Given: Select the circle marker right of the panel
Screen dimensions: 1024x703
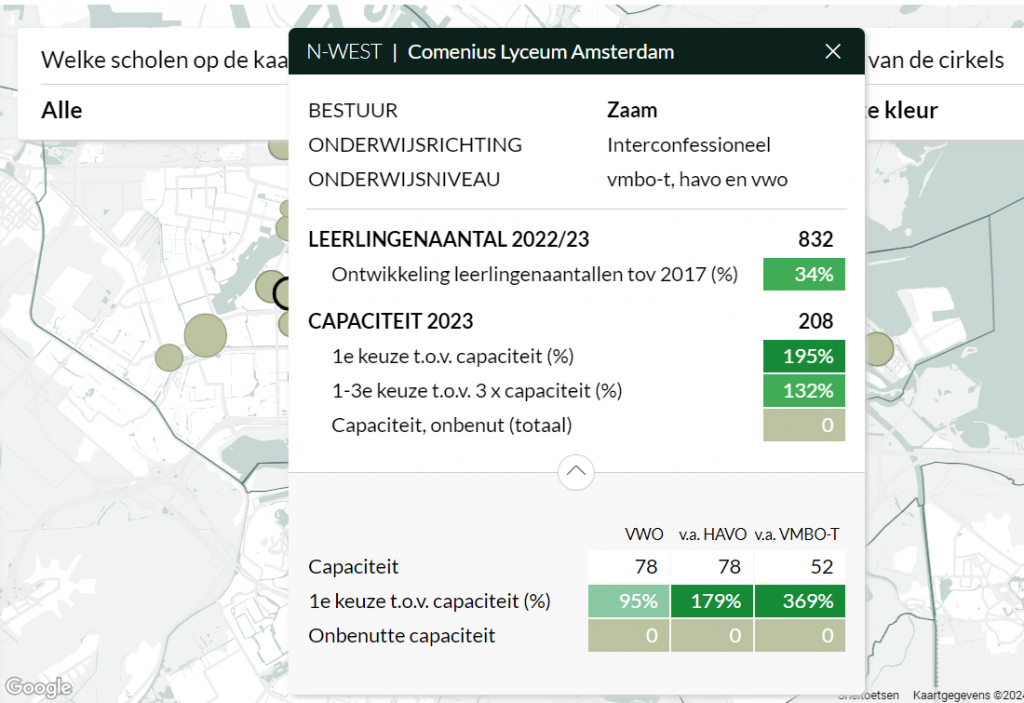Looking at the screenshot, I should coord(880,349).
